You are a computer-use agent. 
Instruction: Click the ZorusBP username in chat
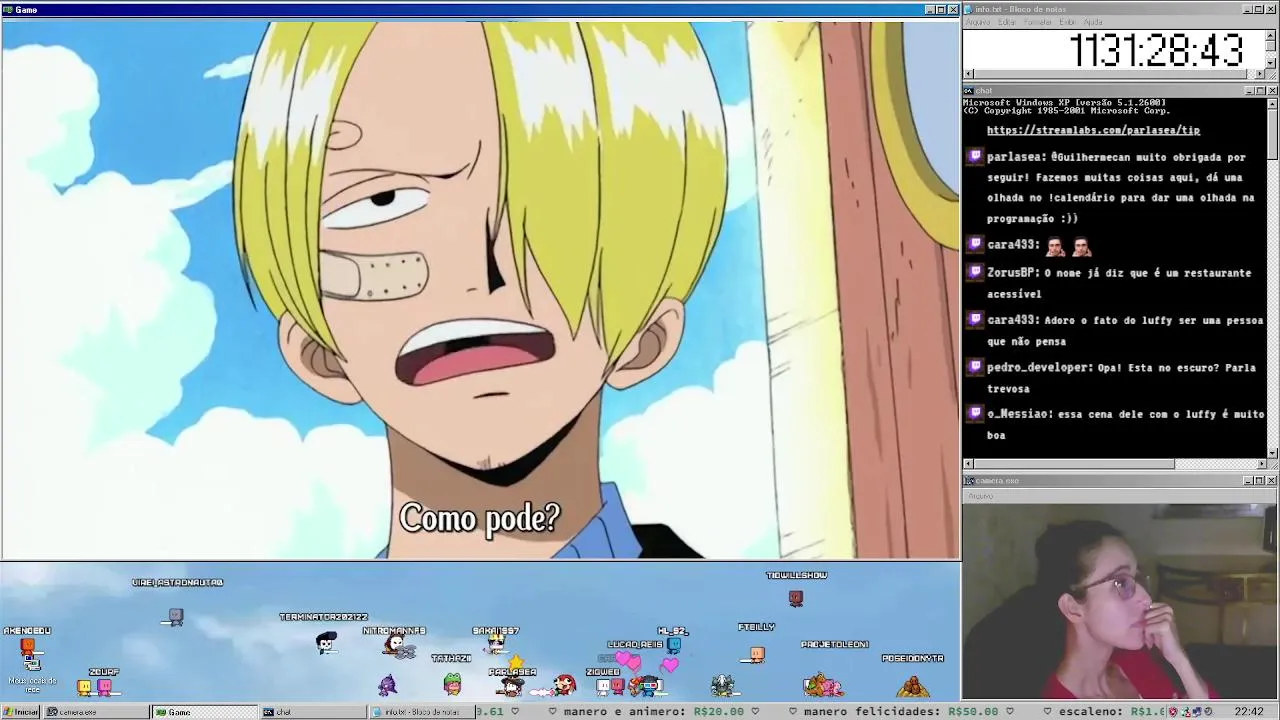point(1012,272)
